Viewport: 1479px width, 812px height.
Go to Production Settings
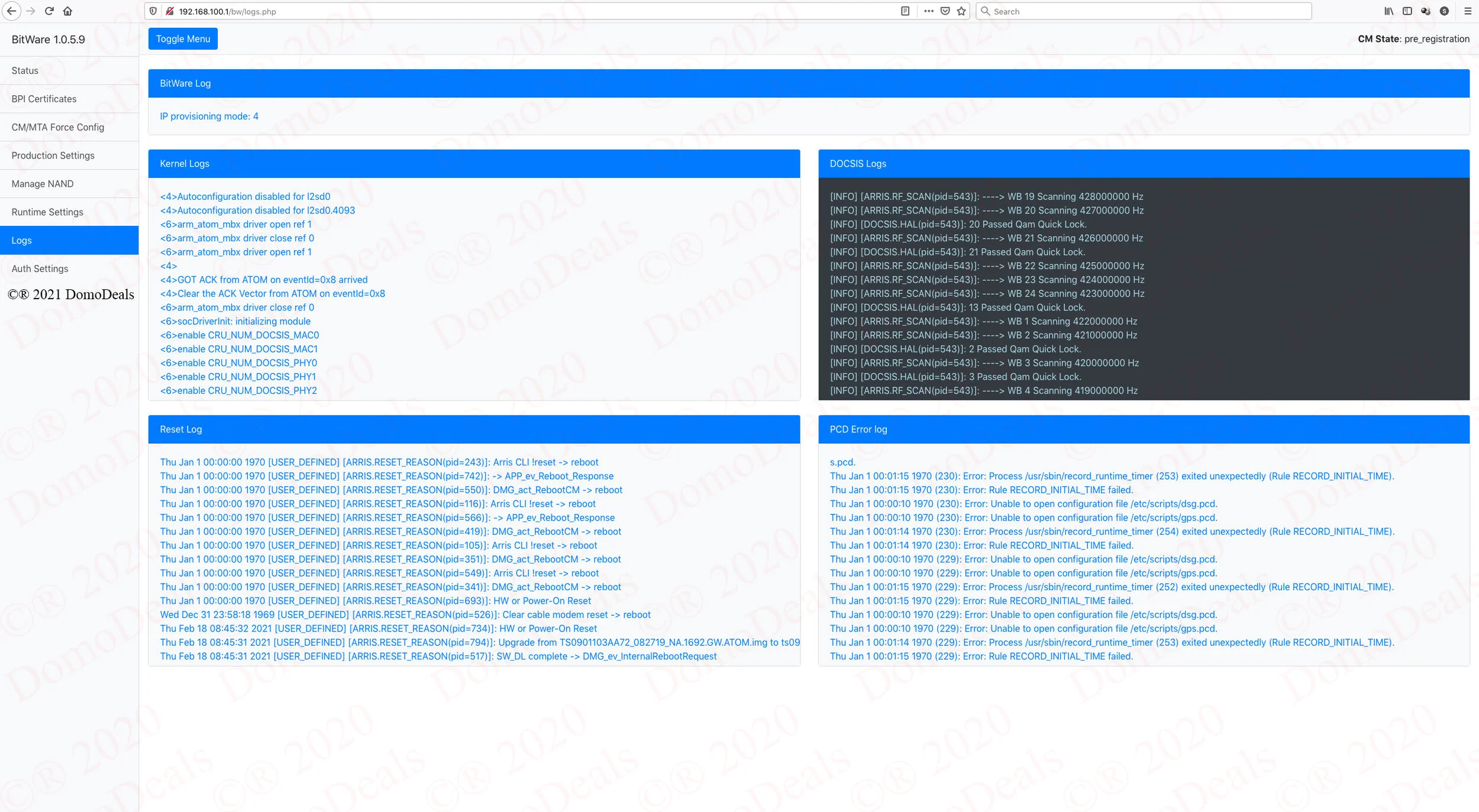click(69, 156)
